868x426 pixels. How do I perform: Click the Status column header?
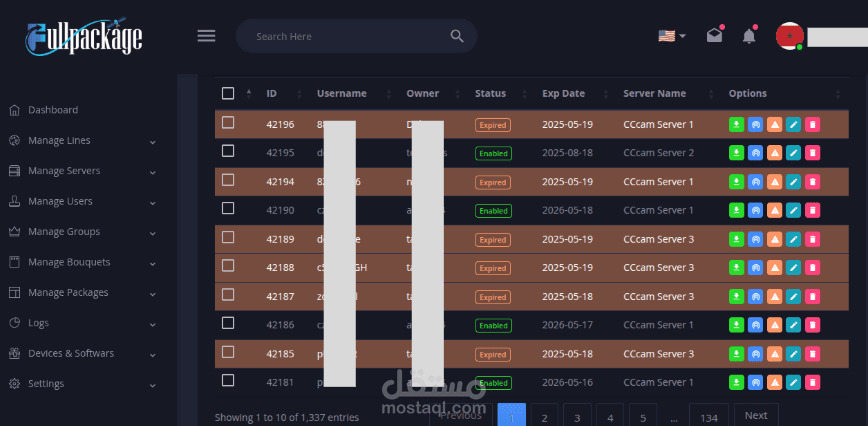click(x=490, y=93)
